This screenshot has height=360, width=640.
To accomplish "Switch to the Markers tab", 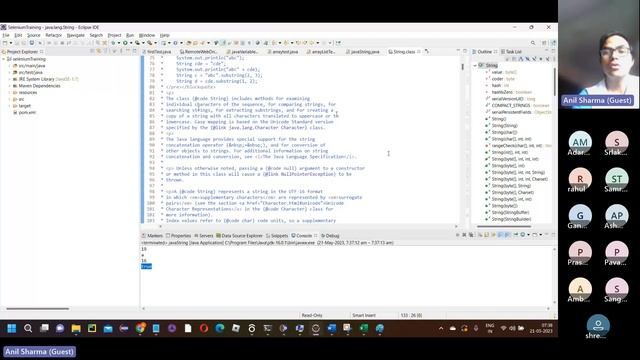I will click(x=152, y=236).
